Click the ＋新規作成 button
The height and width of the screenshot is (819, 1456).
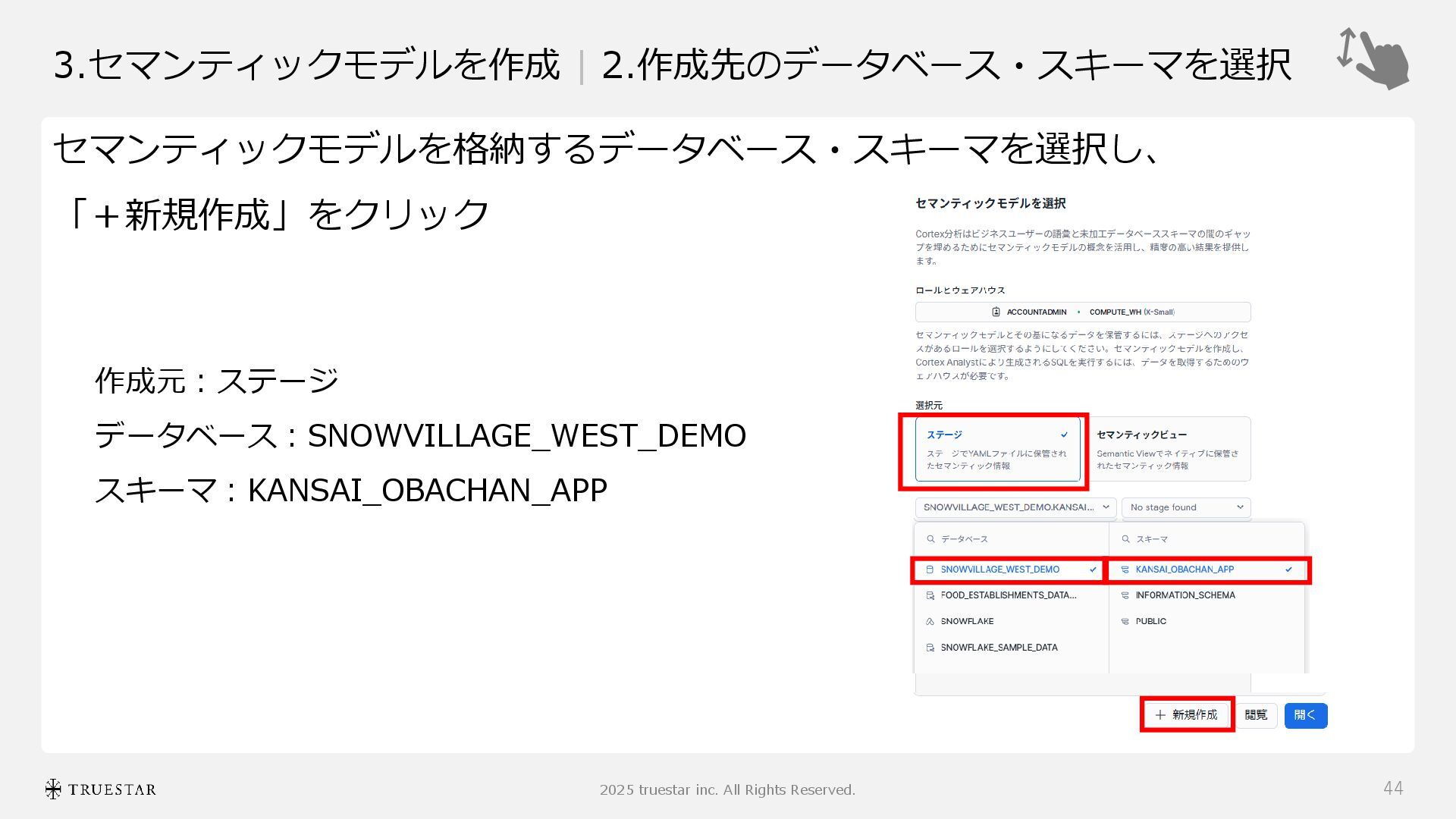coord(1187,715)
